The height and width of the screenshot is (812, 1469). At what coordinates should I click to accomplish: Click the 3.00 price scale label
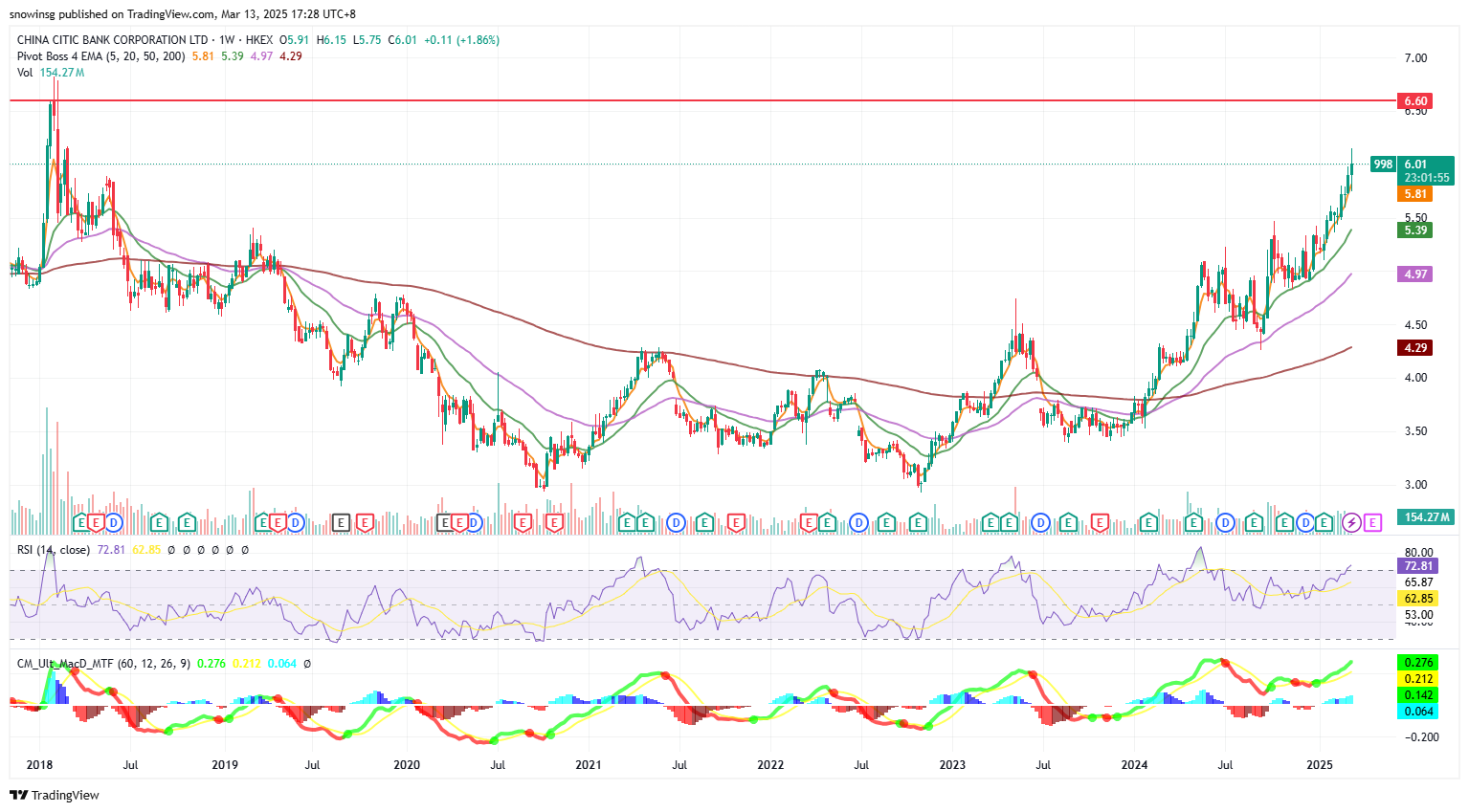tap(1415, 485)
